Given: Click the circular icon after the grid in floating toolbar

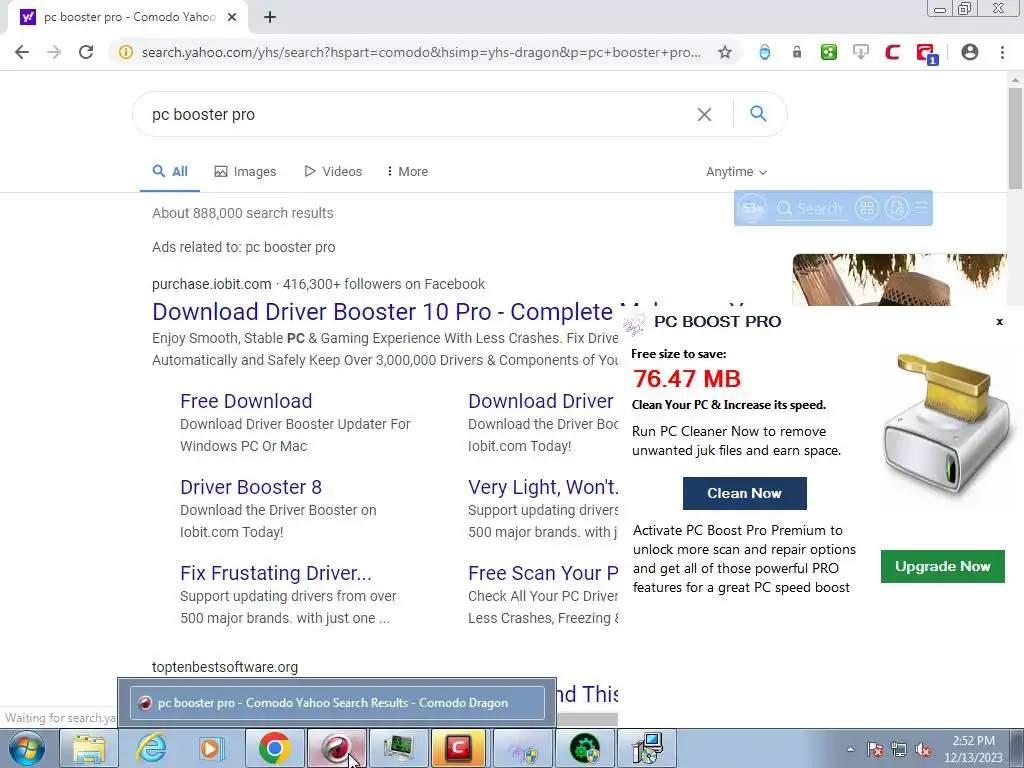Looking at the screenshot, I should 897,208.
